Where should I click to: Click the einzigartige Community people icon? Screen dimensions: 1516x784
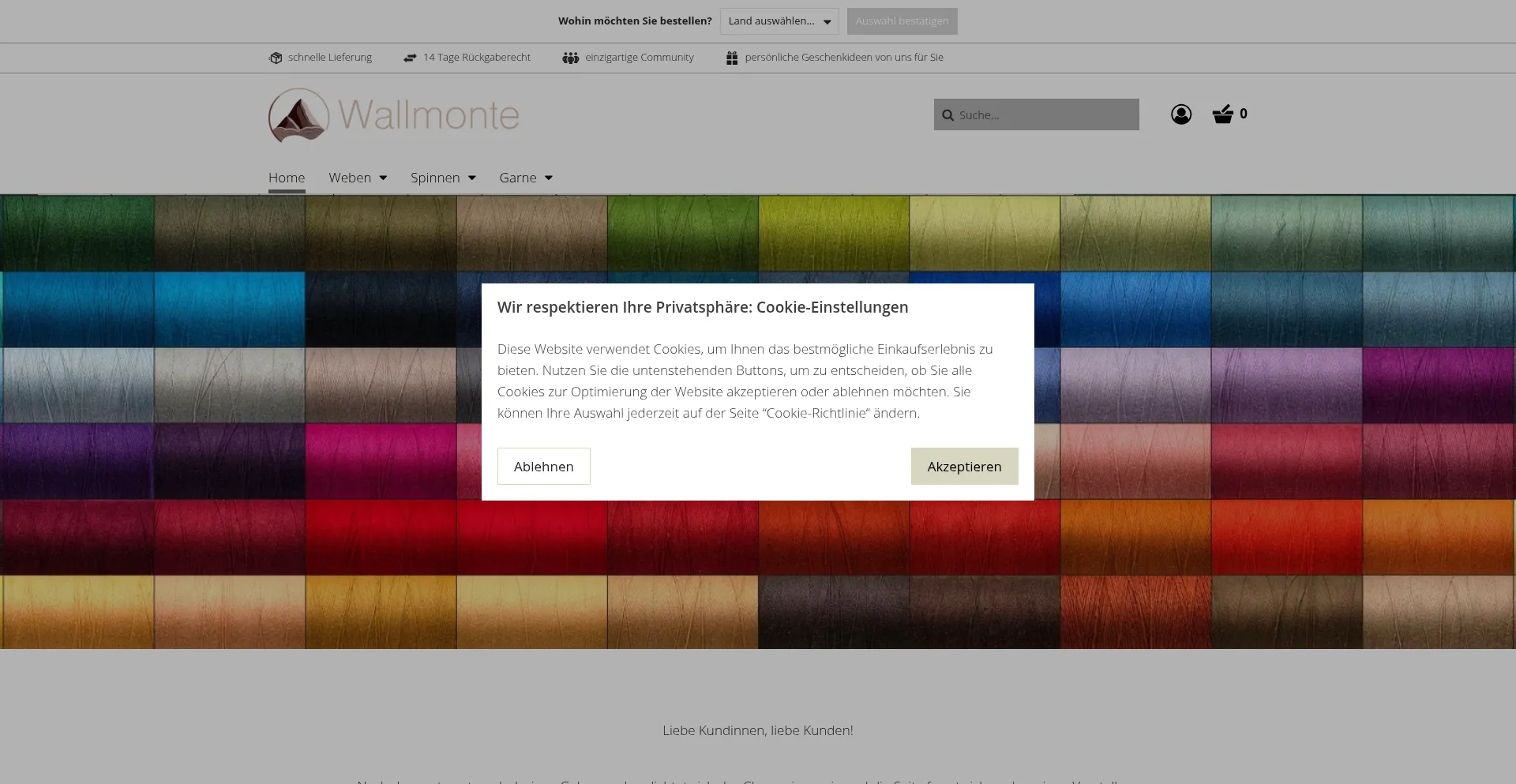pos(570,58)
